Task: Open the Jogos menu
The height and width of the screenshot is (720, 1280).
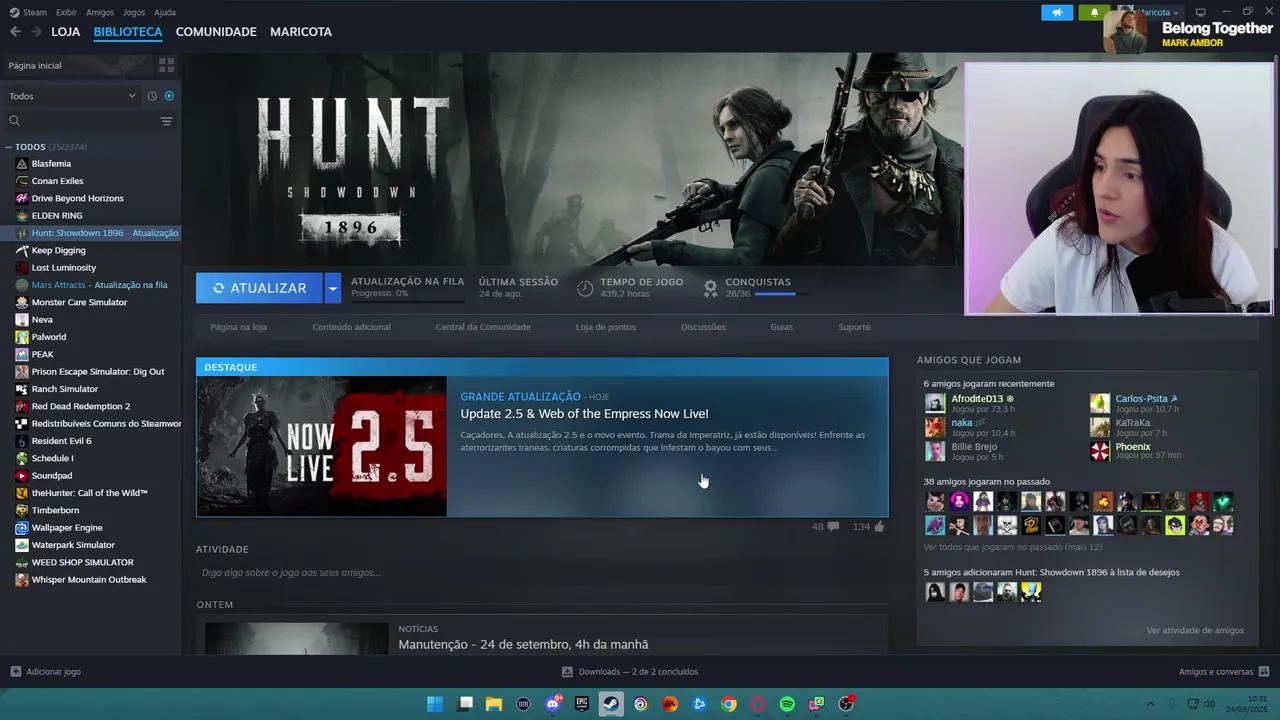Action: (134, 12)
